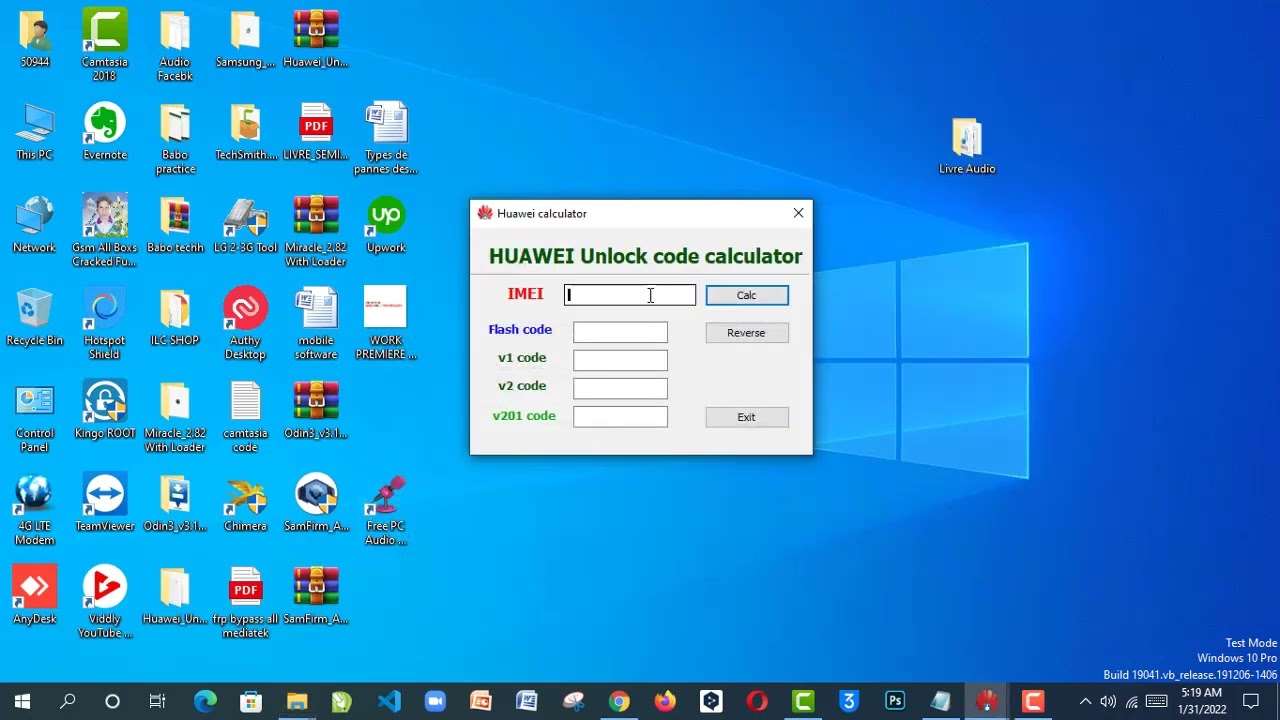Select the Audio Facebk folder icon

click(175, 45)
